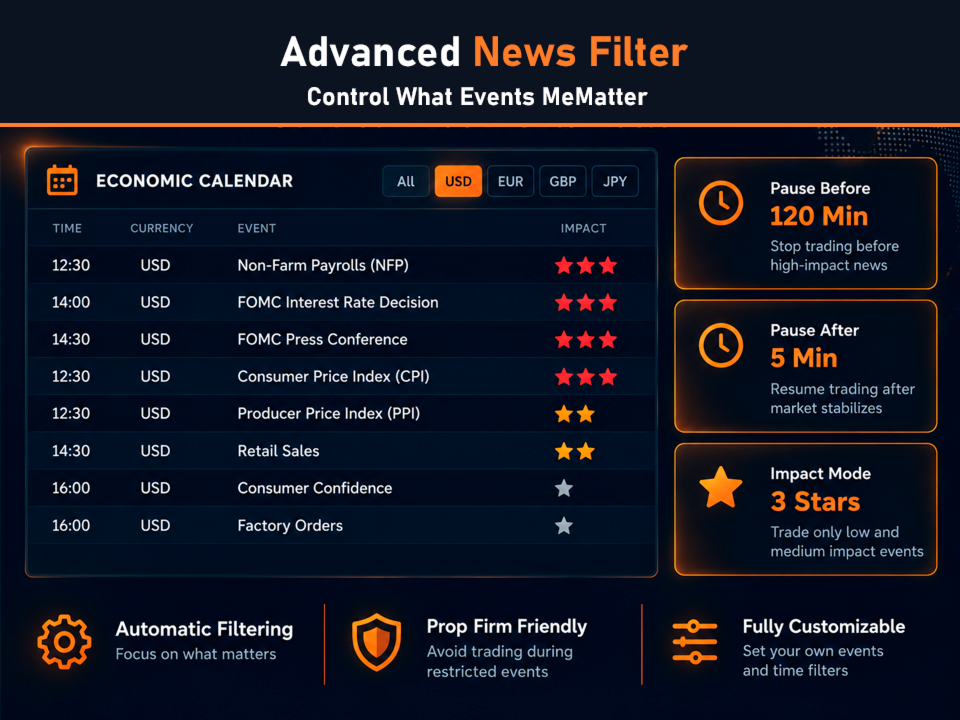Click the Pause Before clock icon
The width and height of the screenshot is (960, 720).
(721, 203)
